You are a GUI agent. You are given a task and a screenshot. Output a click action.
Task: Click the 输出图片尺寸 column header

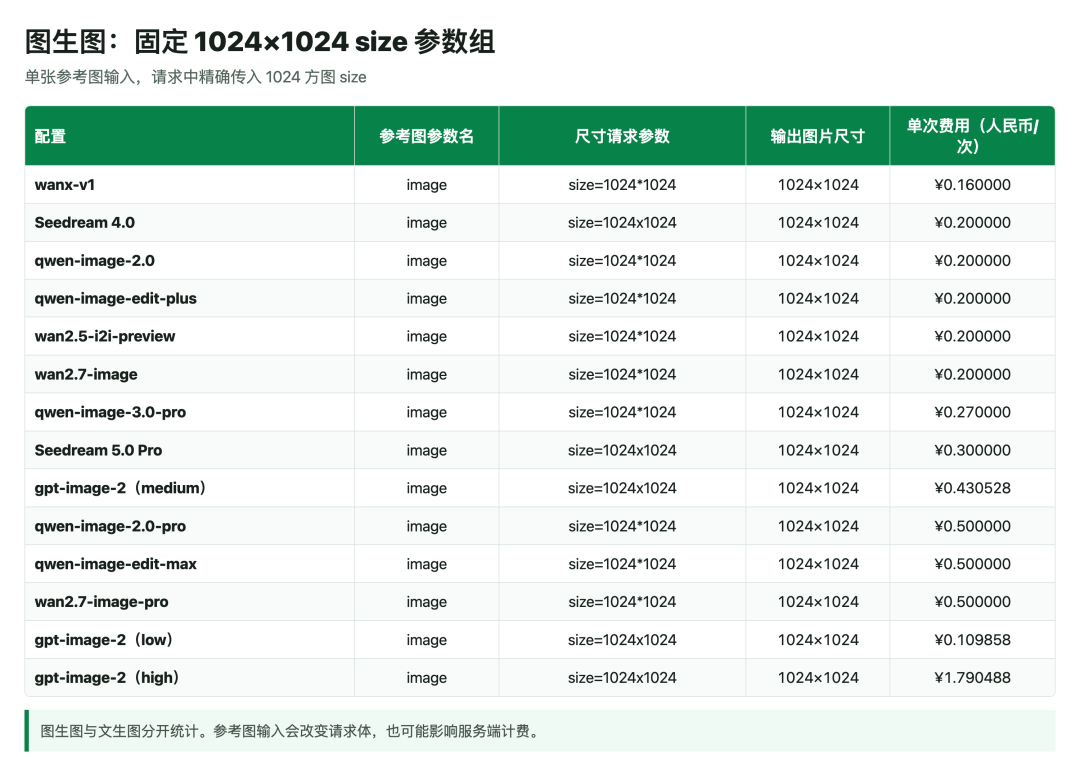point(818,136)
